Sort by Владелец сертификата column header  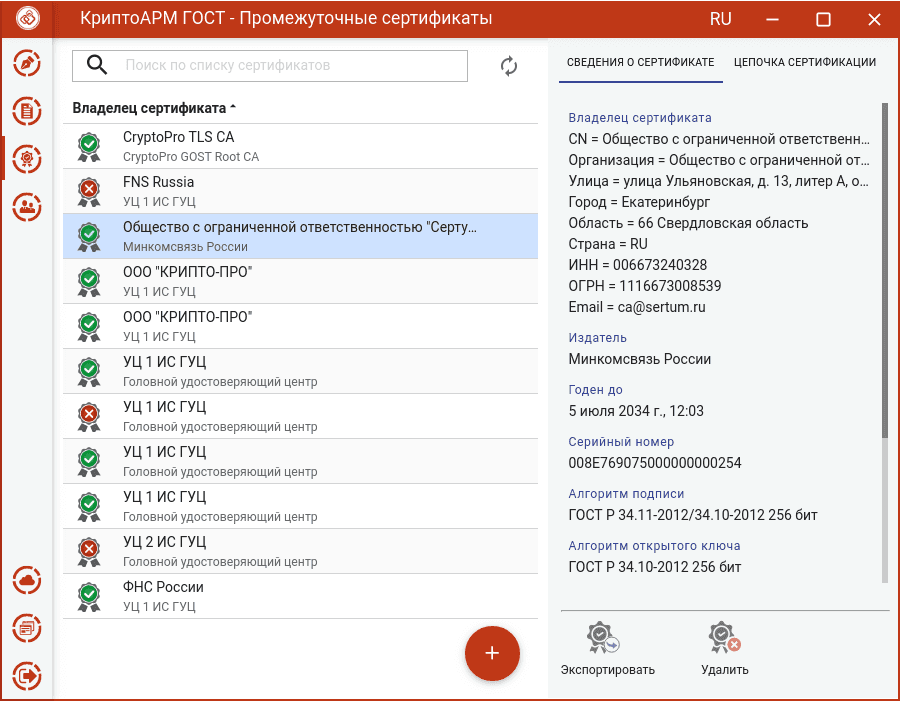(154, 108)
